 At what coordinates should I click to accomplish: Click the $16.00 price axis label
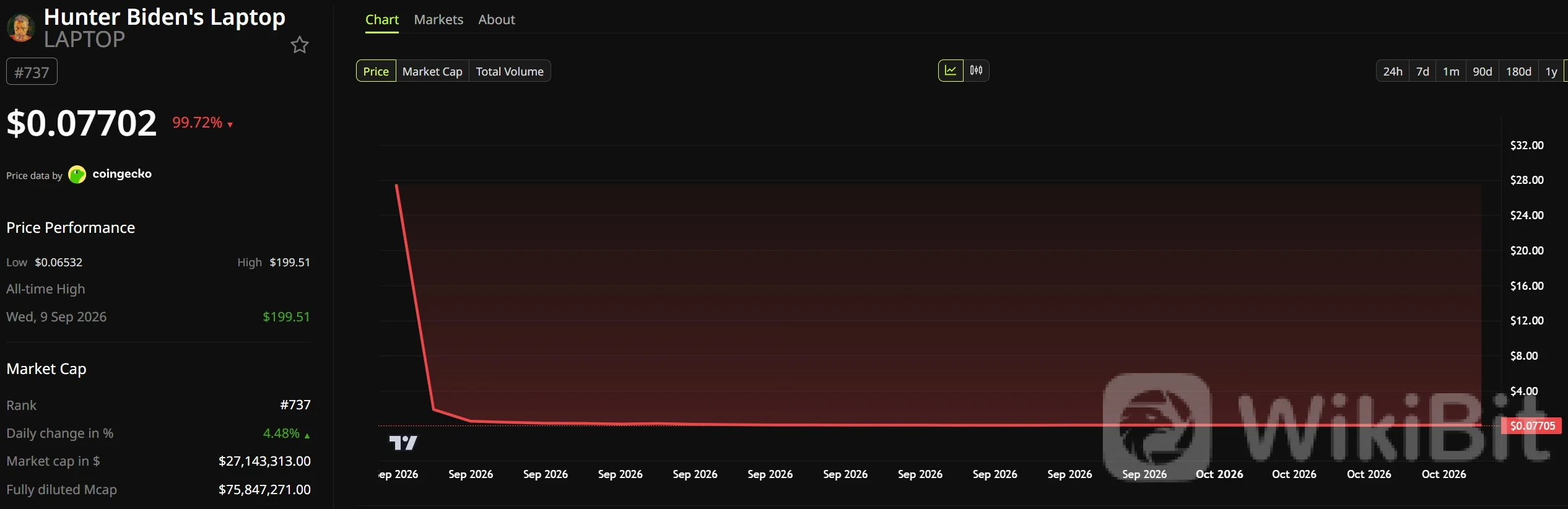[1527, 286]
